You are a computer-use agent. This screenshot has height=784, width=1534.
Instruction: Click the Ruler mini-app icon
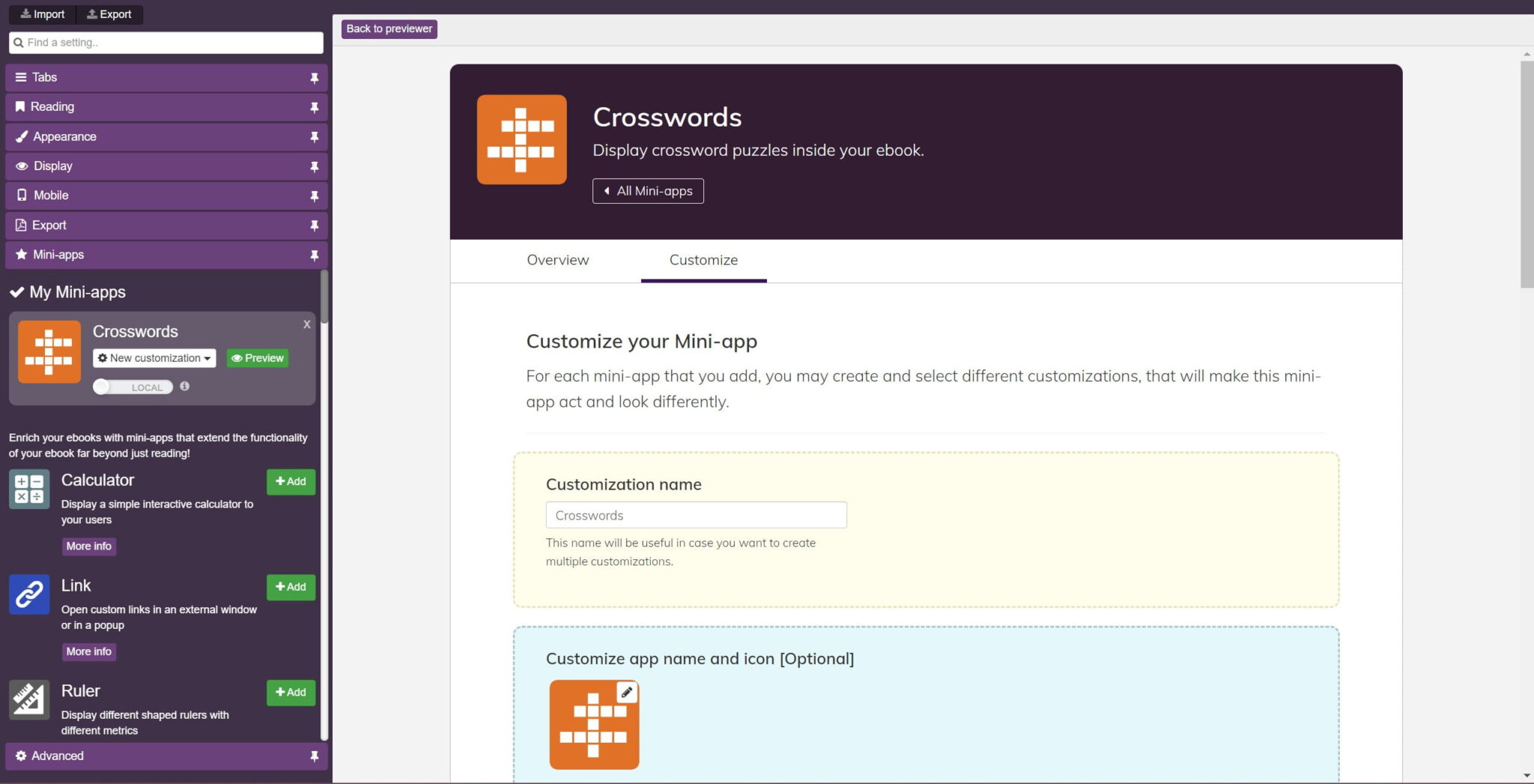[28, 699]
